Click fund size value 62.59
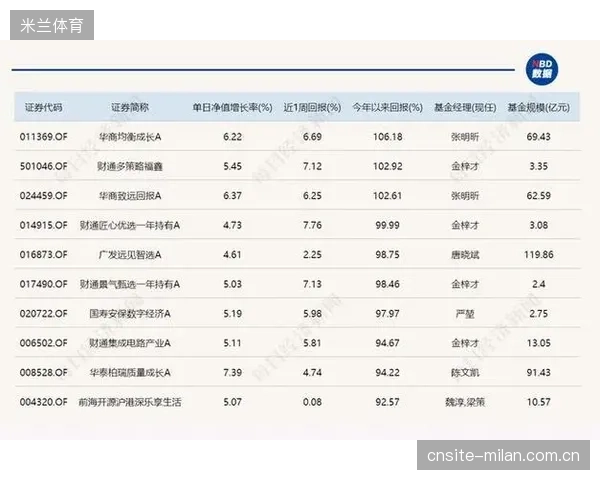The height and width of the screenshot is (480, 600). pyautogui.click(x=538, y=196)
